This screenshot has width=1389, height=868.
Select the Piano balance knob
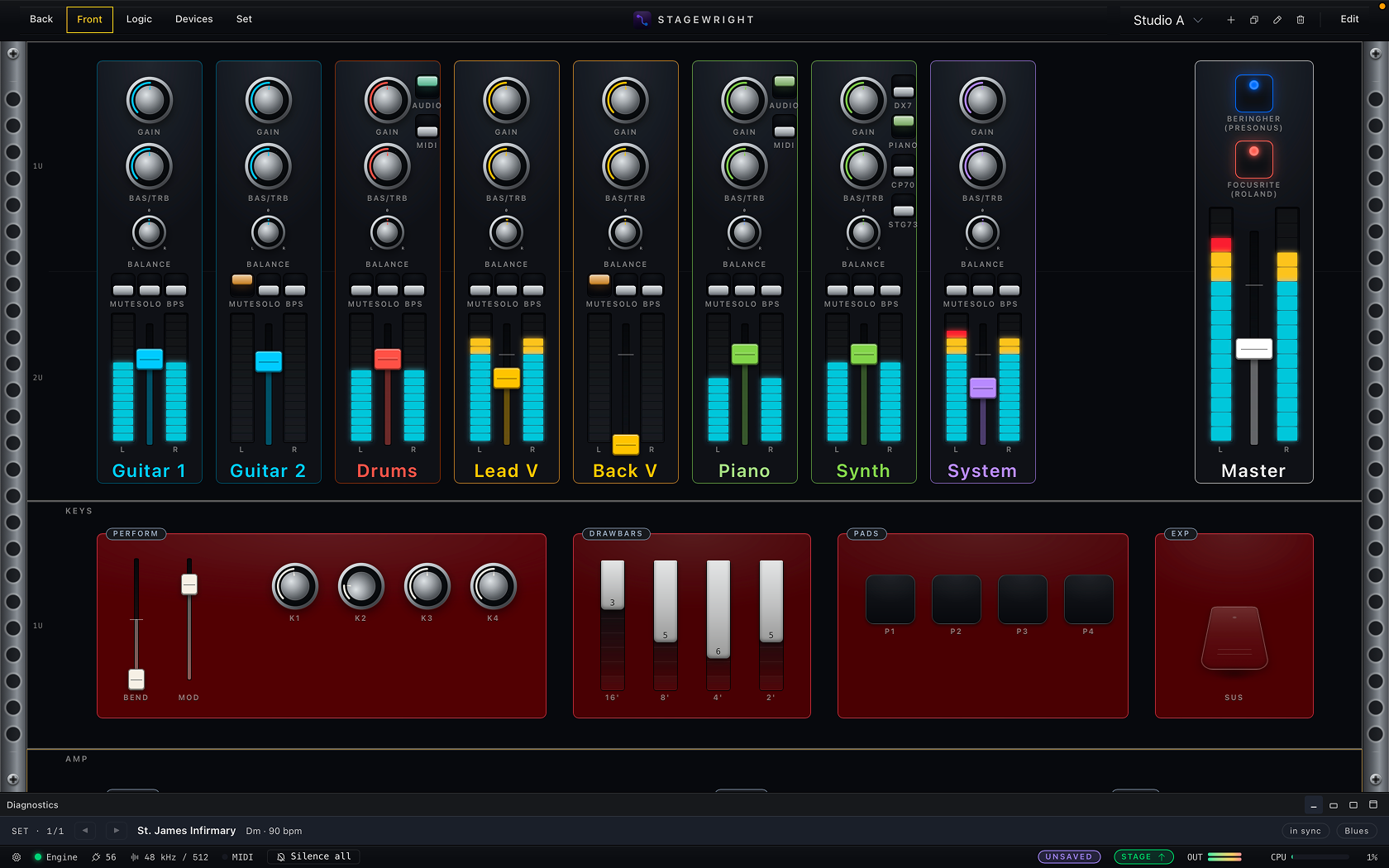tap(744, 232)
